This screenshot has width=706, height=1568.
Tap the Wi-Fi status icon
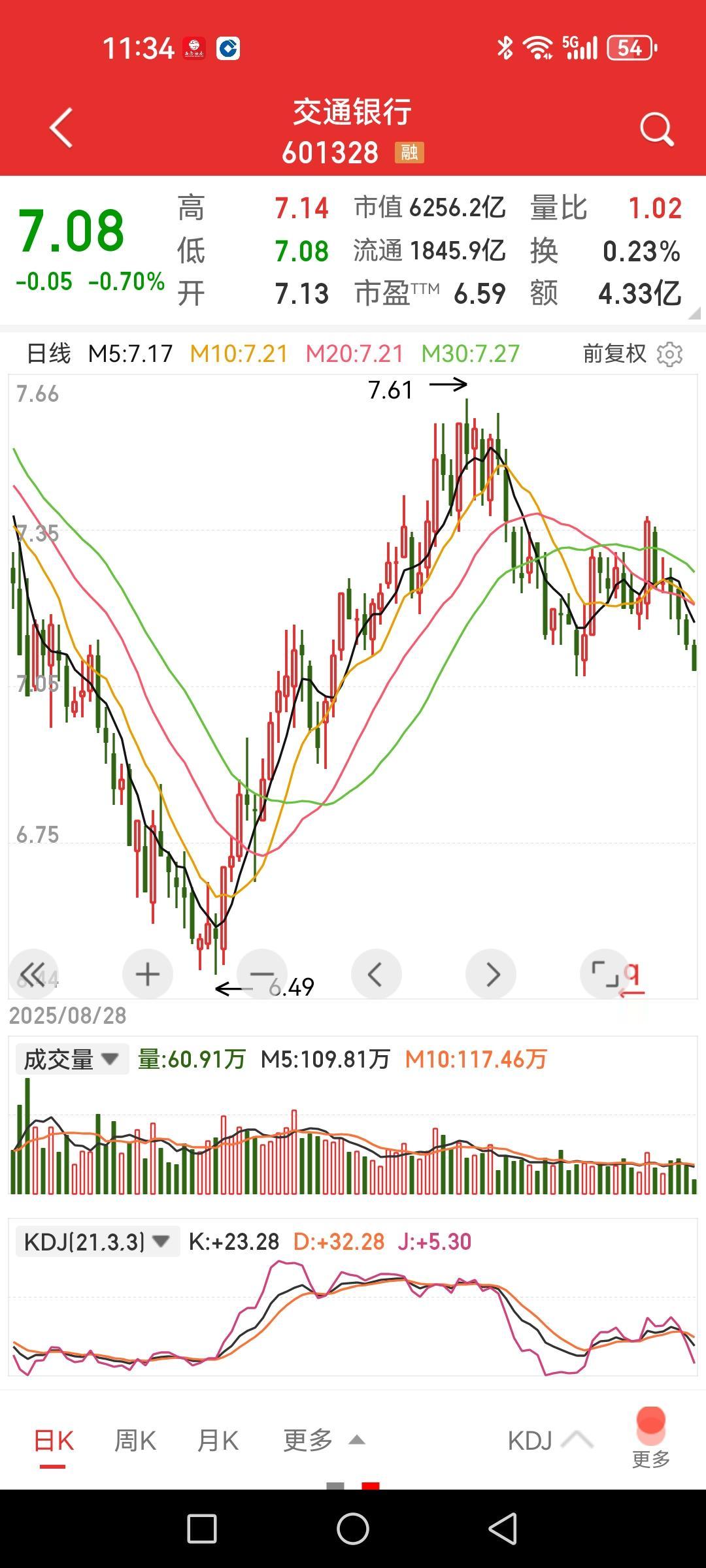click(x=537, y=48)
